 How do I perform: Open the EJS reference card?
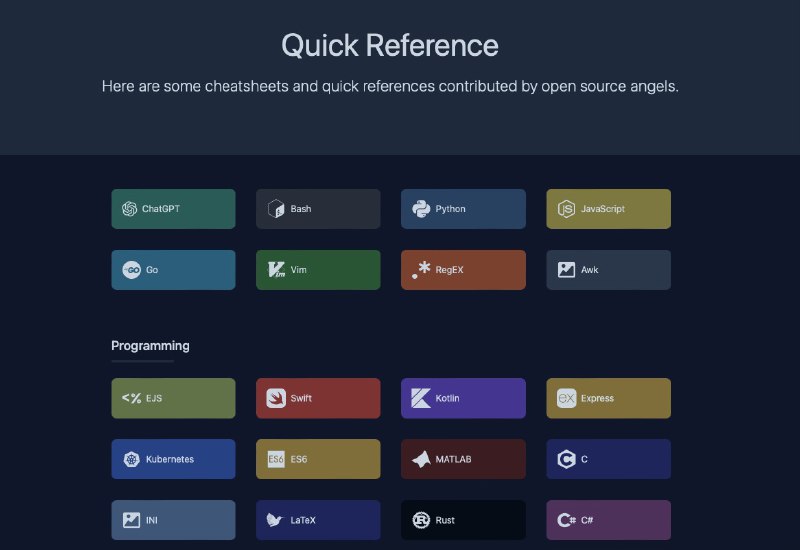pos(173,398)
